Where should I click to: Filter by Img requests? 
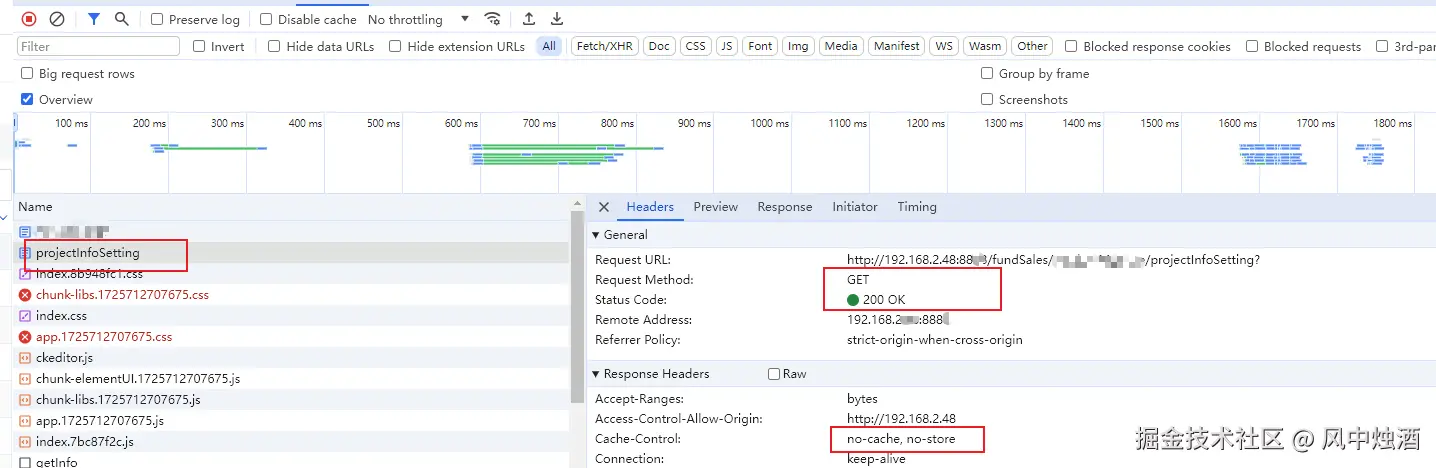click(798, 46)
